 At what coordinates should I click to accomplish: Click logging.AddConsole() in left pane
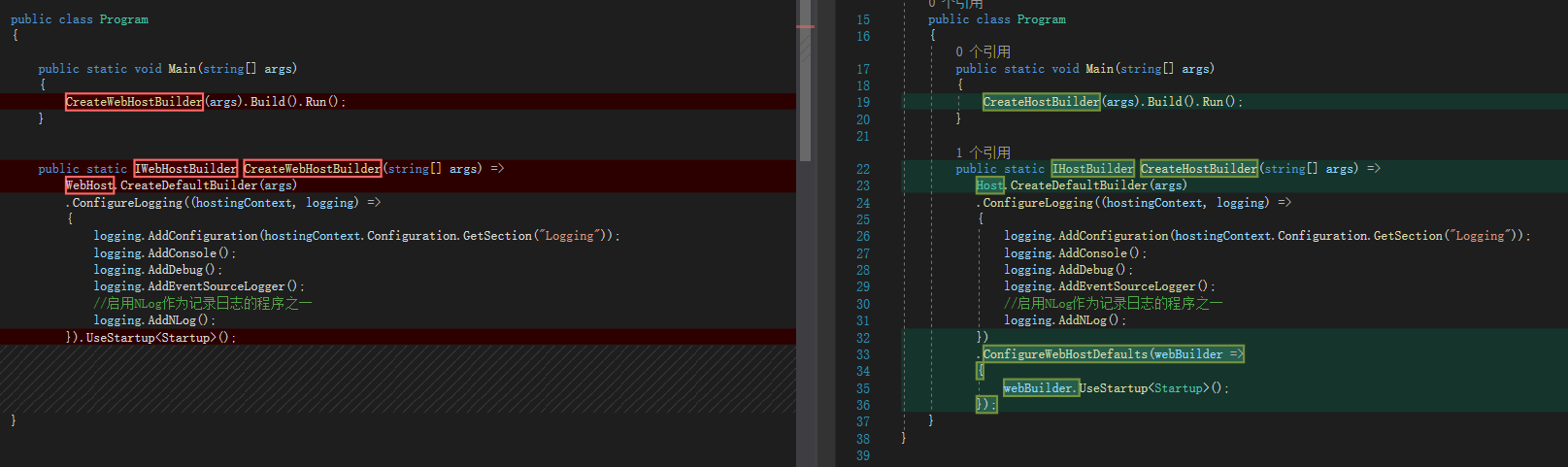coord(165,253)
